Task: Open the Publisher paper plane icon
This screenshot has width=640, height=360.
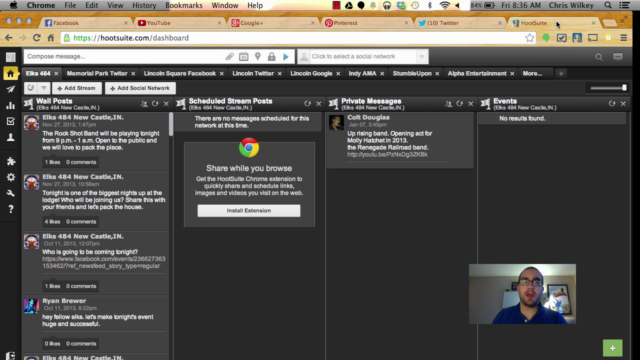Action: 11,89
